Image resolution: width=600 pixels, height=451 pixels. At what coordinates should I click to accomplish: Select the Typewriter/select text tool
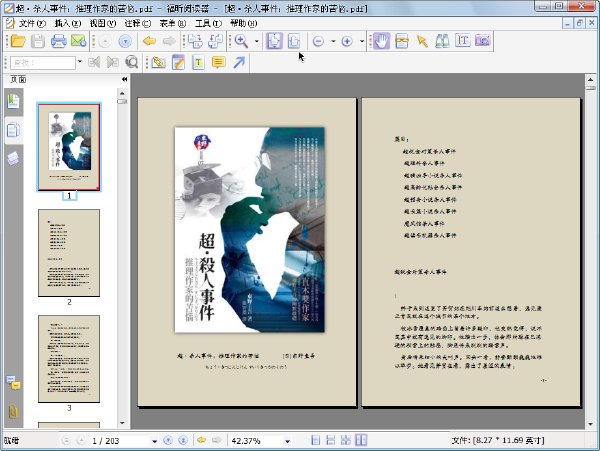pyautogui.click(x=401, y=41)
